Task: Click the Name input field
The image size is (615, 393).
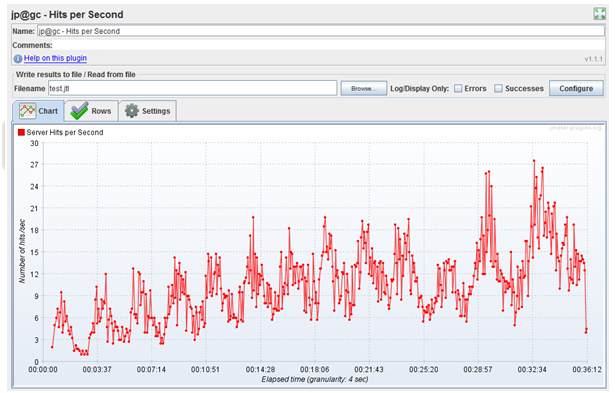Action: (x=321, y=31)
